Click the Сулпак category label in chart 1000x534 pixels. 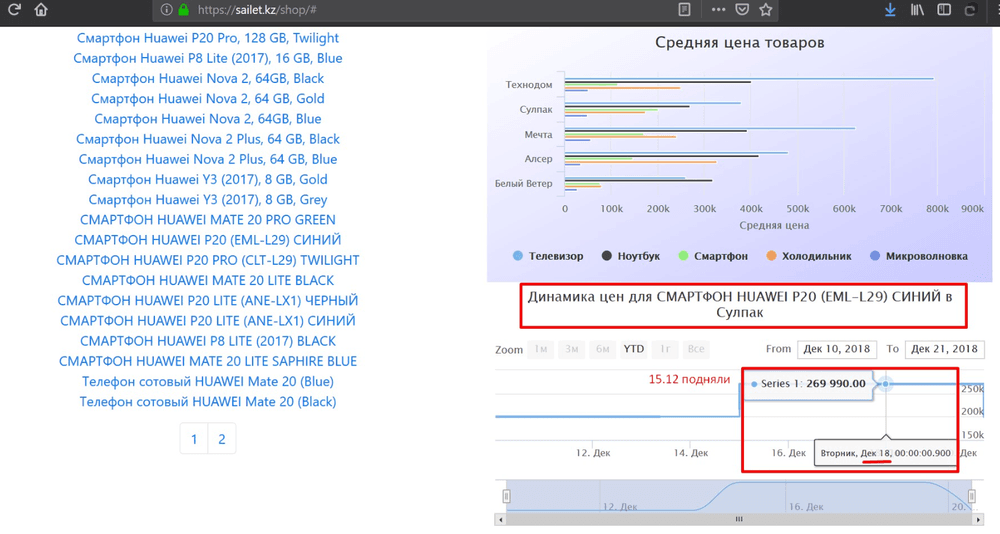536,110
